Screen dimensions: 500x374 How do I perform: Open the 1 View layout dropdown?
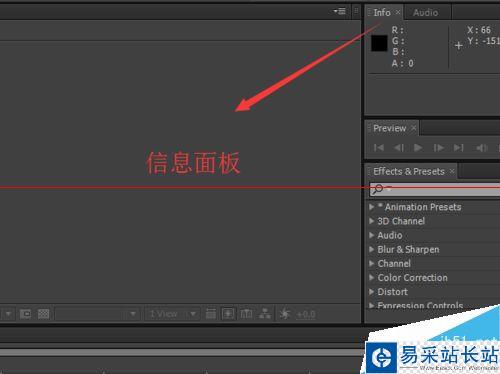173,314
